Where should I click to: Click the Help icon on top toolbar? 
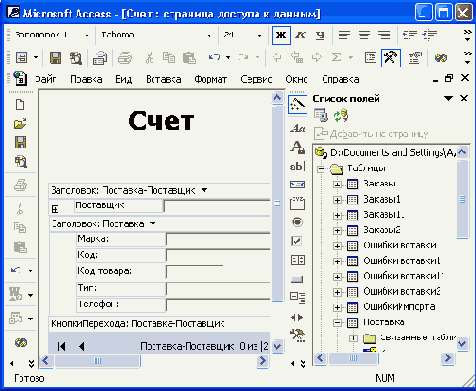tap(441, 58)
